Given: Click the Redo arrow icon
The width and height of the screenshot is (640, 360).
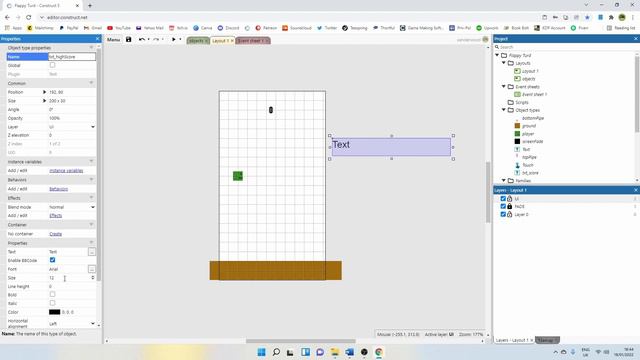Looking at the screenshot, I should [156, 40].
